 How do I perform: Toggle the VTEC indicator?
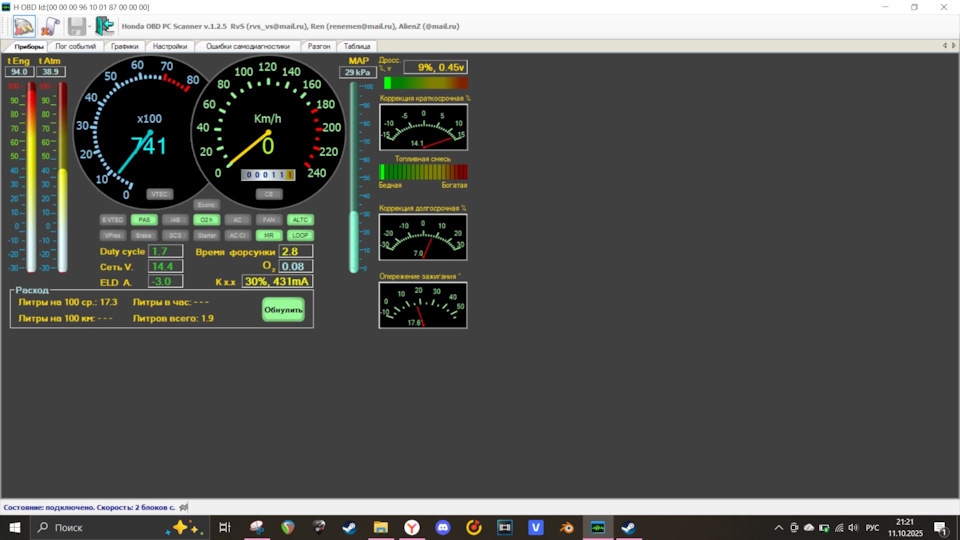[x=160, y=194]
